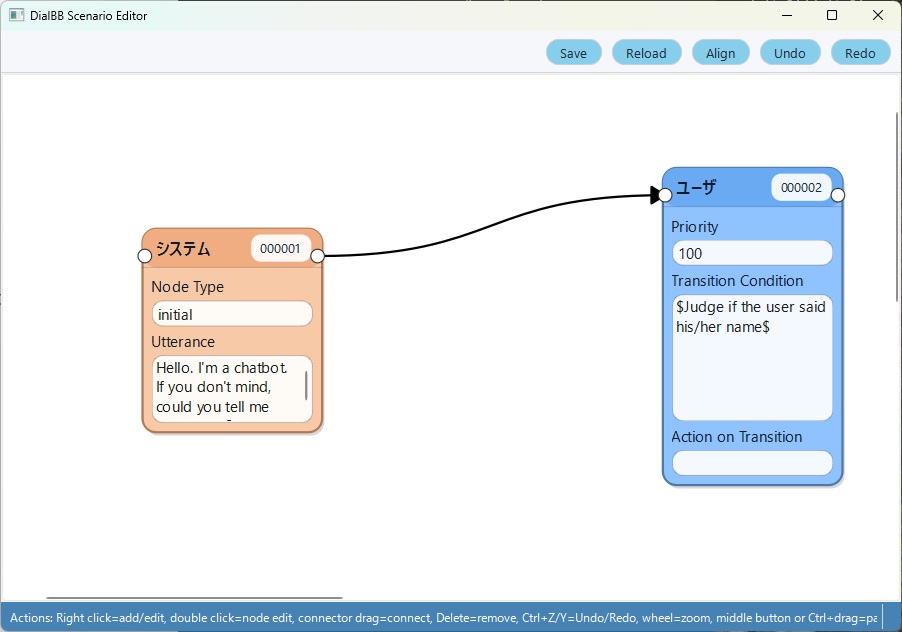This screenshot has height=632, width=902.
Task: Reload the scenario with Reload button
Action: point(646,53)
